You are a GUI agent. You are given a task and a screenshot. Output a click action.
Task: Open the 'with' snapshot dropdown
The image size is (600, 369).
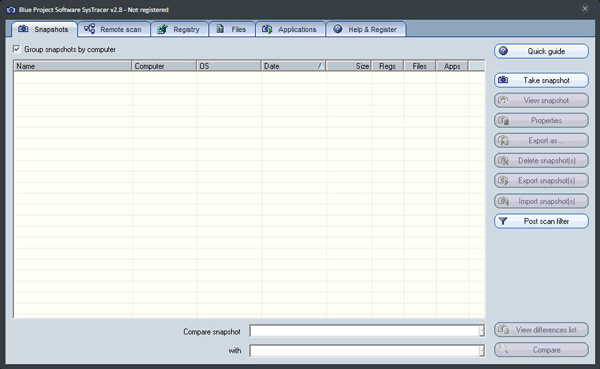pos(482,351)
